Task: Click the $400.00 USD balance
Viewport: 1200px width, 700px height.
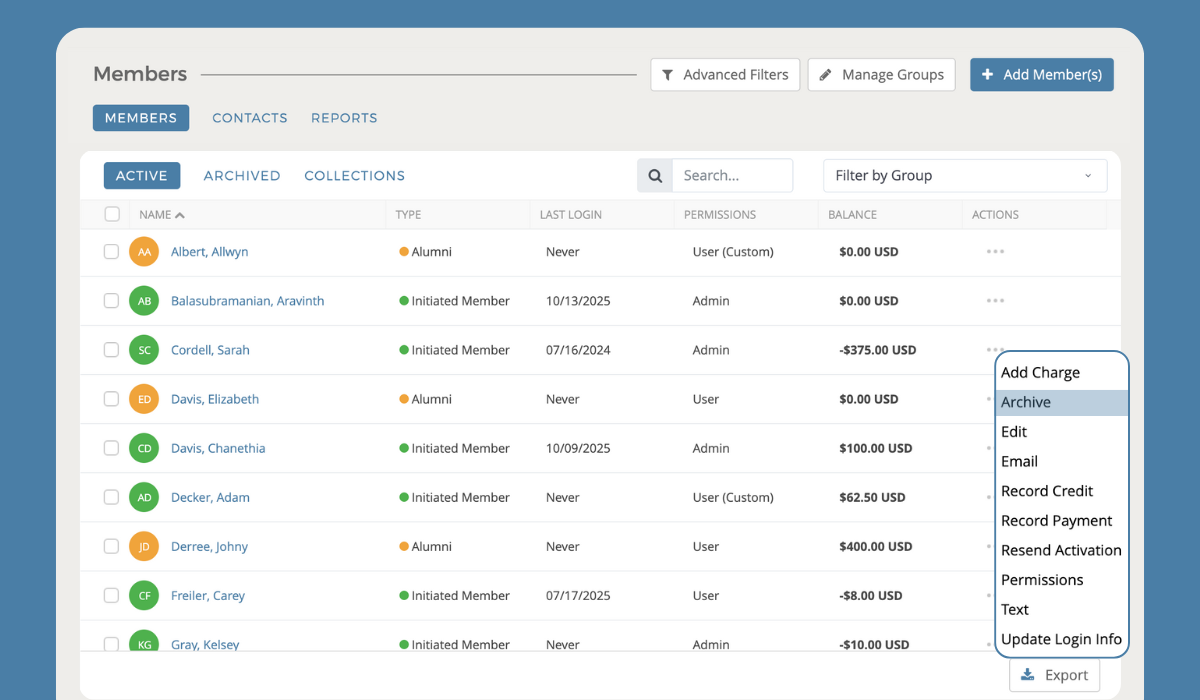Action: click(876, 546)
